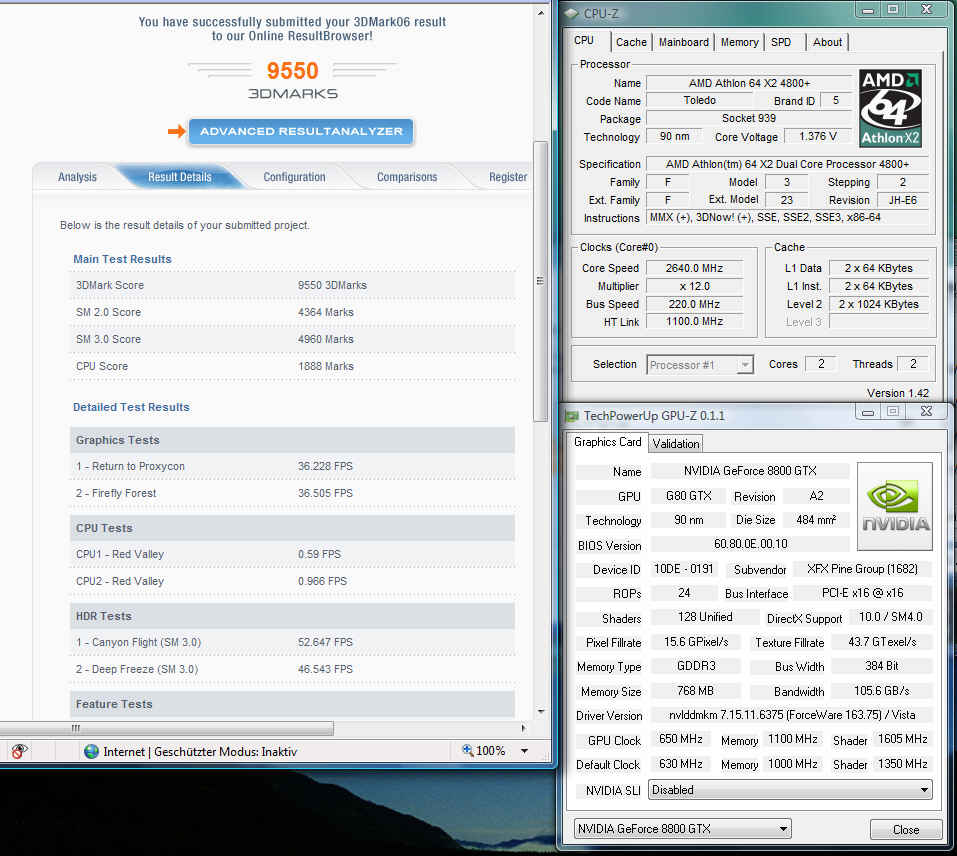Open the GPU-Z Validation tab
The height and width of the screenshot is (856, 957).
[676, 444]
